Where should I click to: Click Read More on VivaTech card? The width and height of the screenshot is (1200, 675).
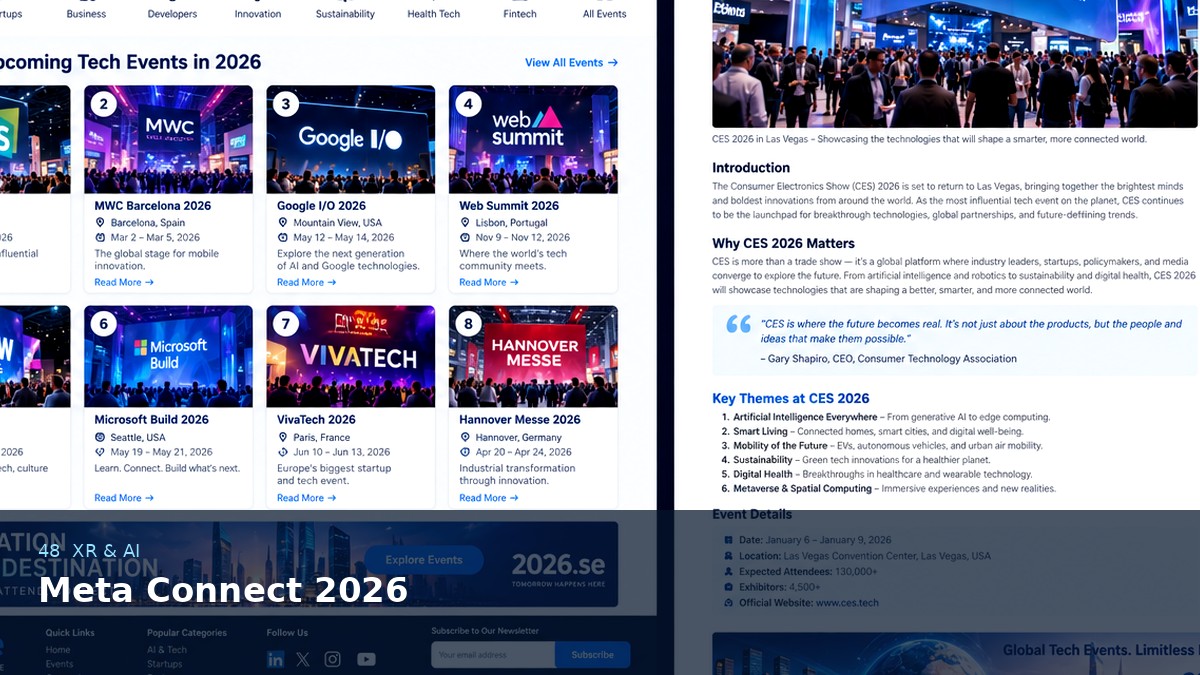[x=307, y=497]
